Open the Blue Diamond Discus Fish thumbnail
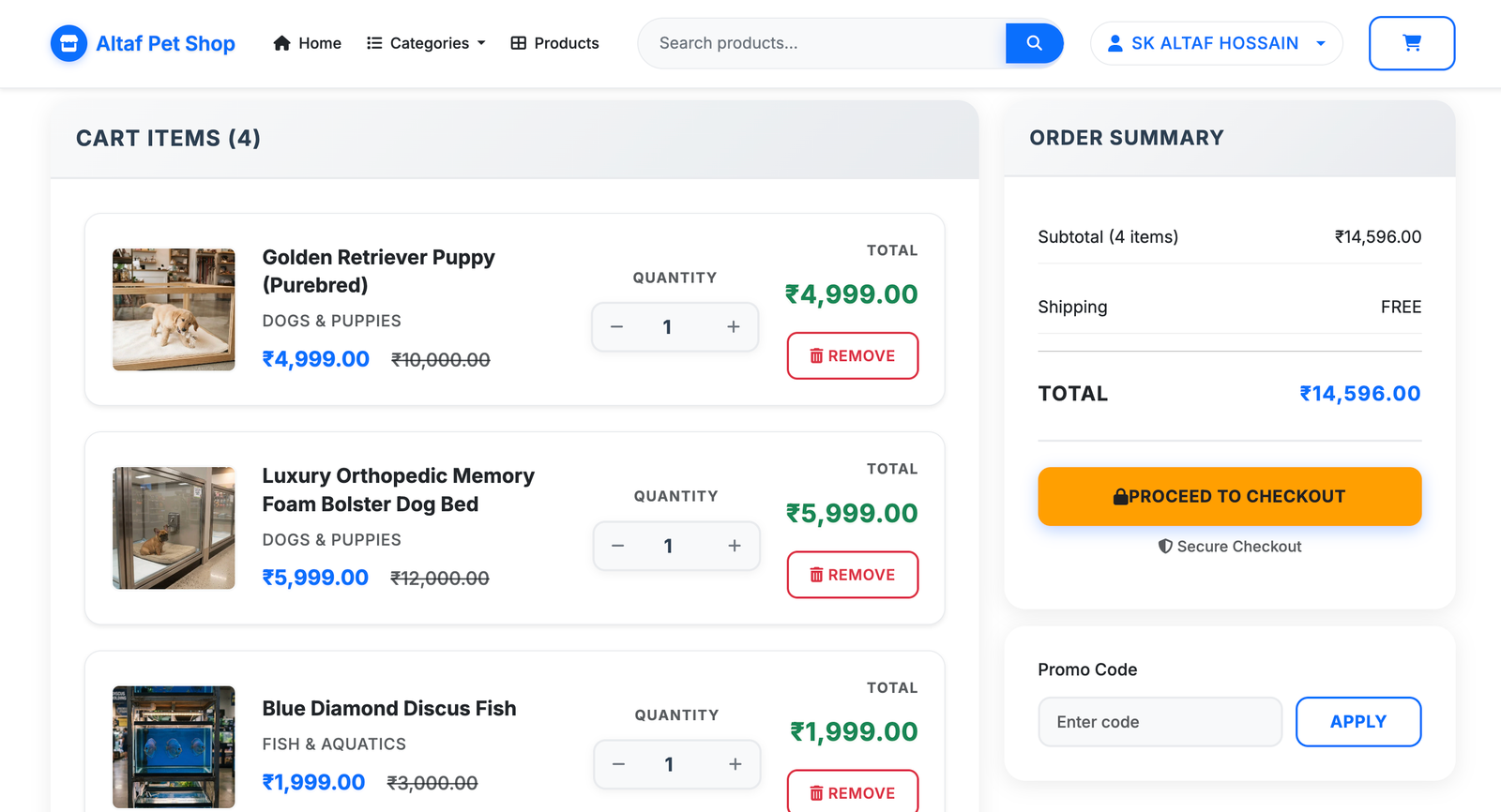This screenshot has height=812, width=1501. [x=174, y=746]
